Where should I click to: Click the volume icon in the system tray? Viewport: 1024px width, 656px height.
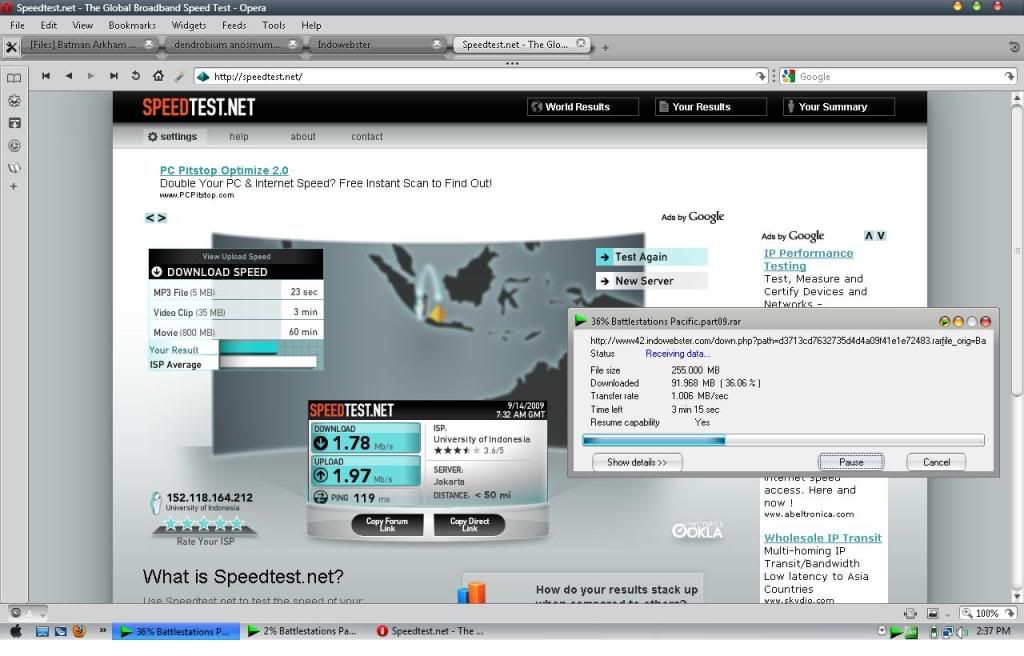point(962,632)
